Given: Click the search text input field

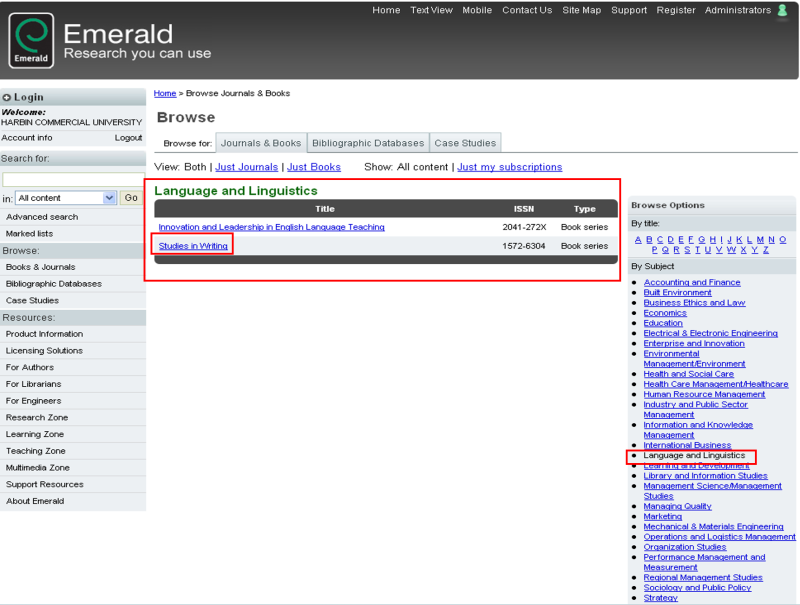Looking at the screenshot, I should pos(73,180).
